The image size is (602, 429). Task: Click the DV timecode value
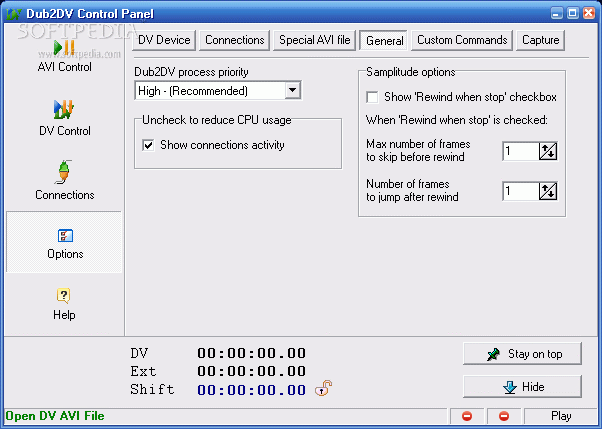click(251, 353)
